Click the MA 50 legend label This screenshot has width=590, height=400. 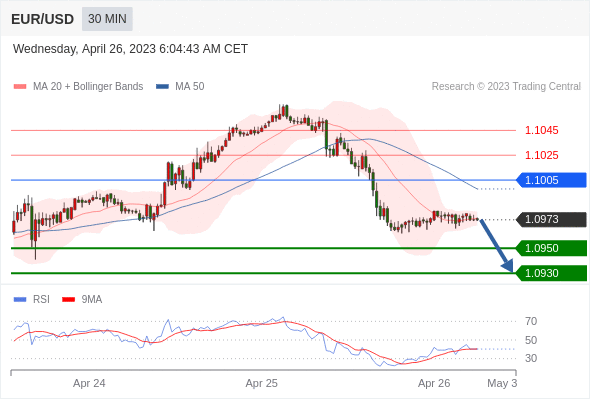point(190,87)
